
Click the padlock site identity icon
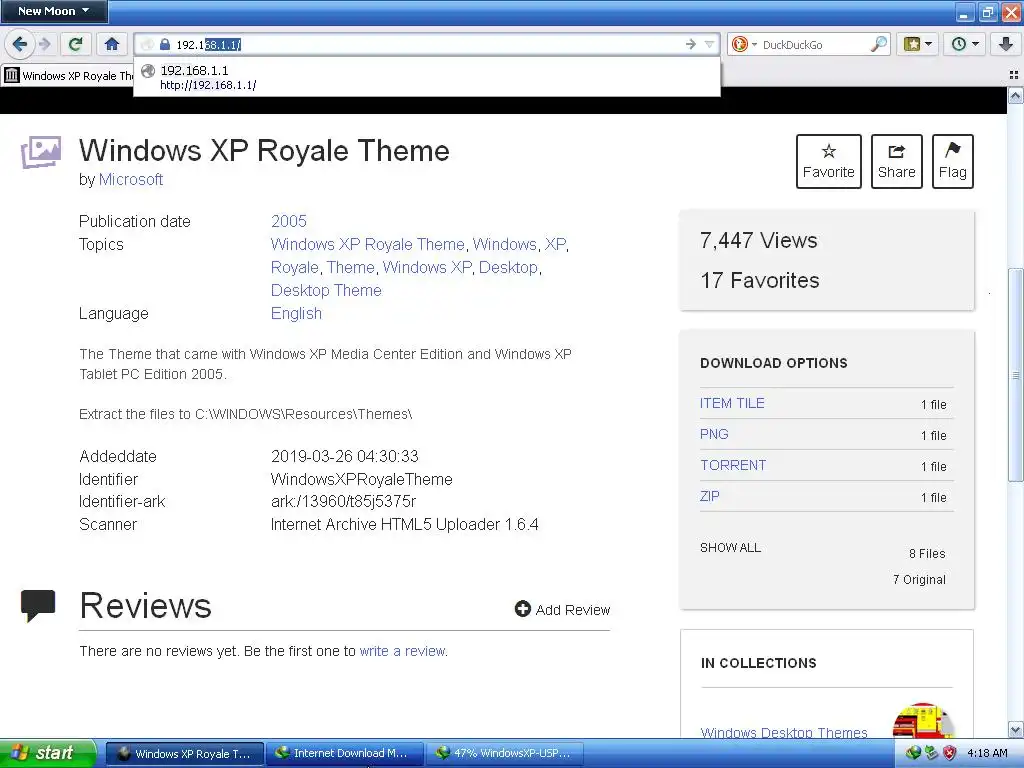coord(165,44)
